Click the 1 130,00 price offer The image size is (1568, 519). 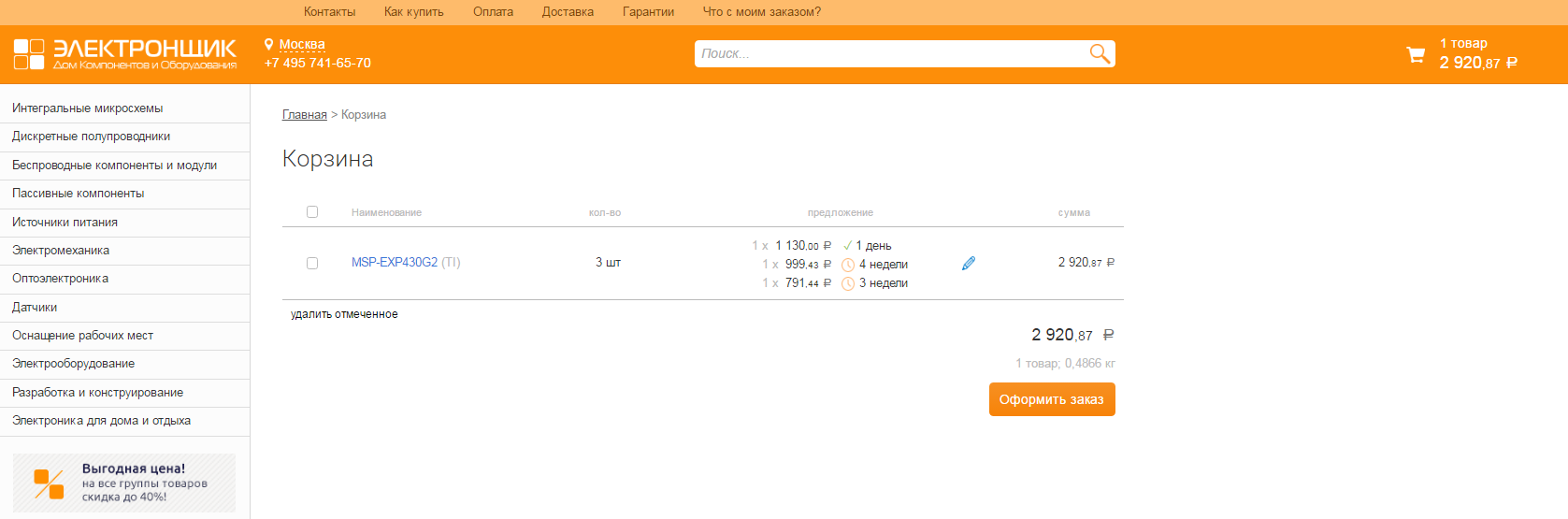(x=803, y=246)
